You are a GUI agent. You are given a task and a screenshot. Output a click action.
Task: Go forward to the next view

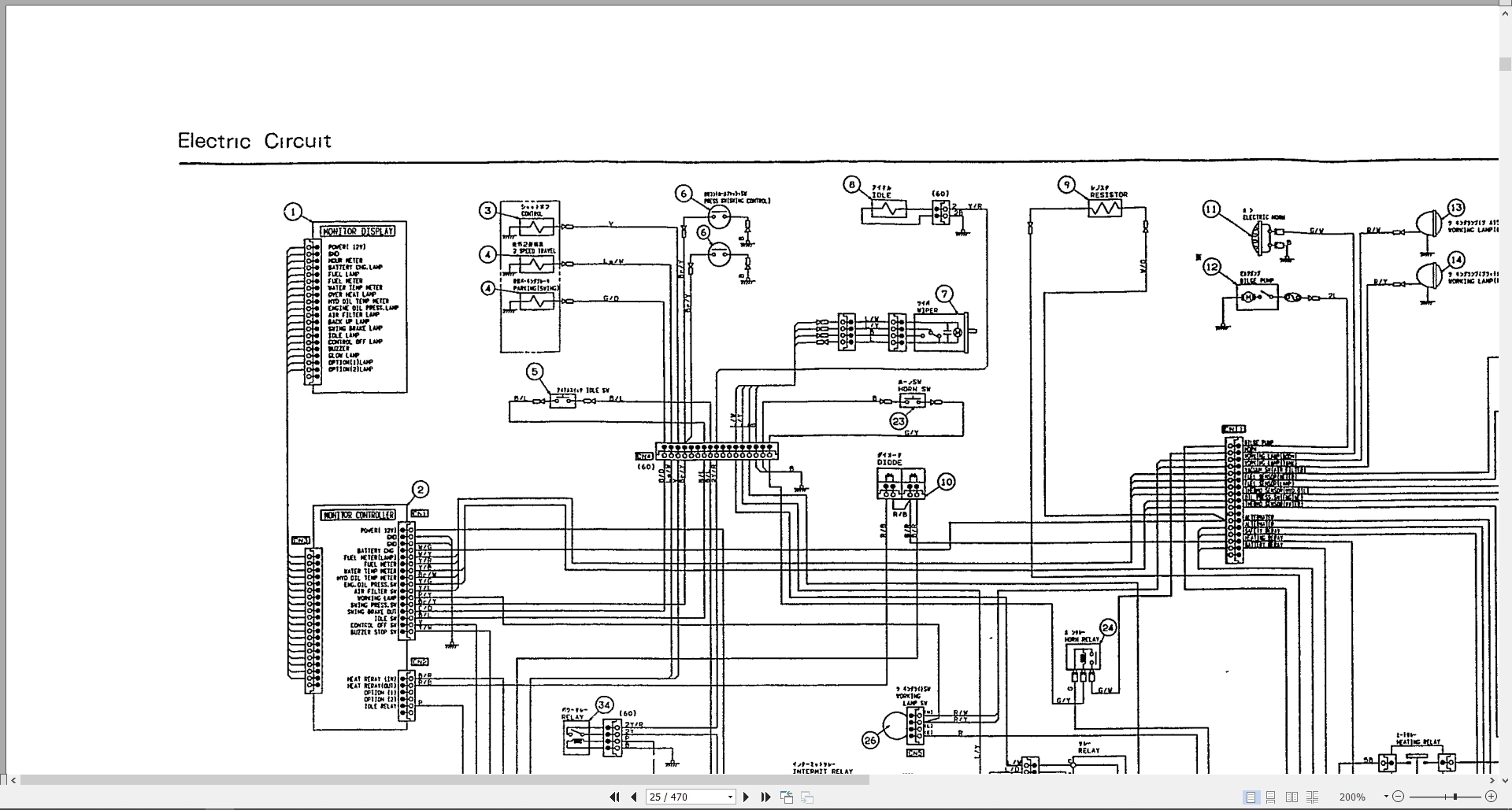click(806, 797)
